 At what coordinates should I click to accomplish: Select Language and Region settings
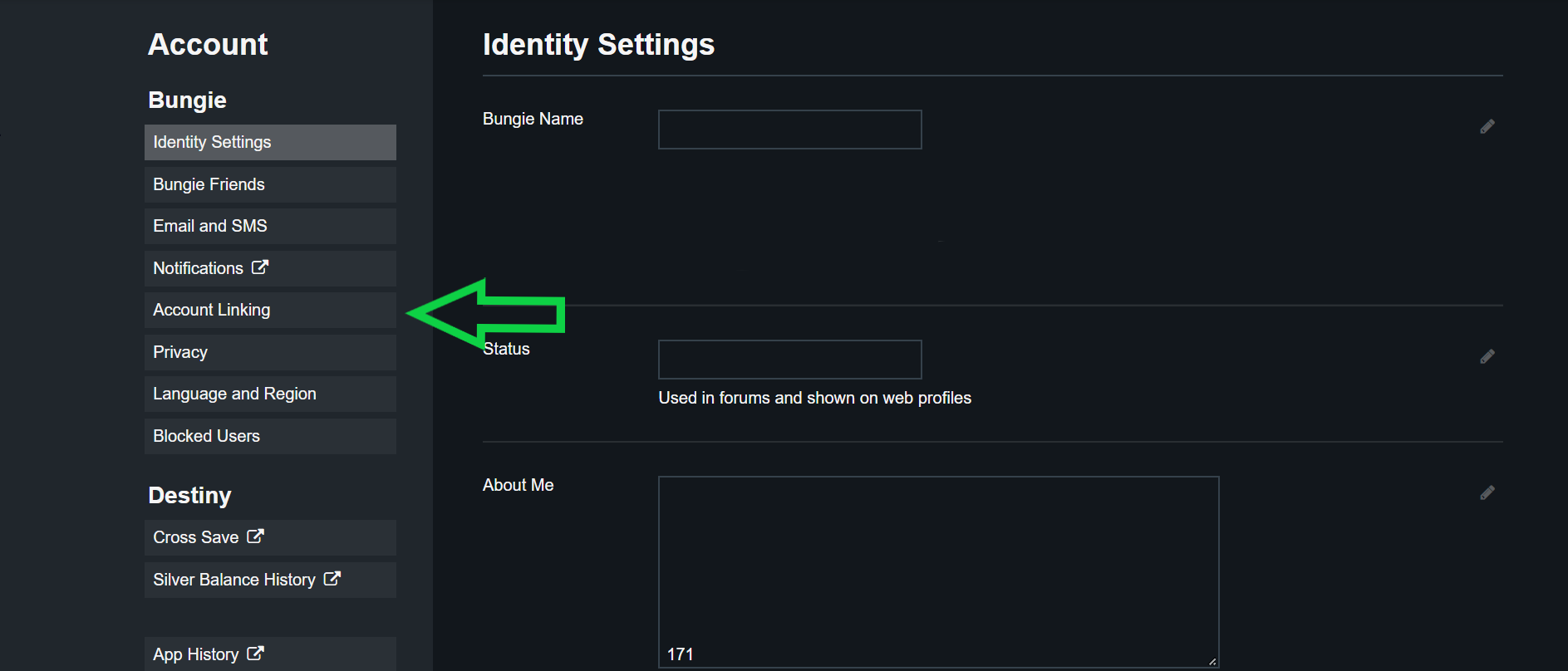[269, 394]
